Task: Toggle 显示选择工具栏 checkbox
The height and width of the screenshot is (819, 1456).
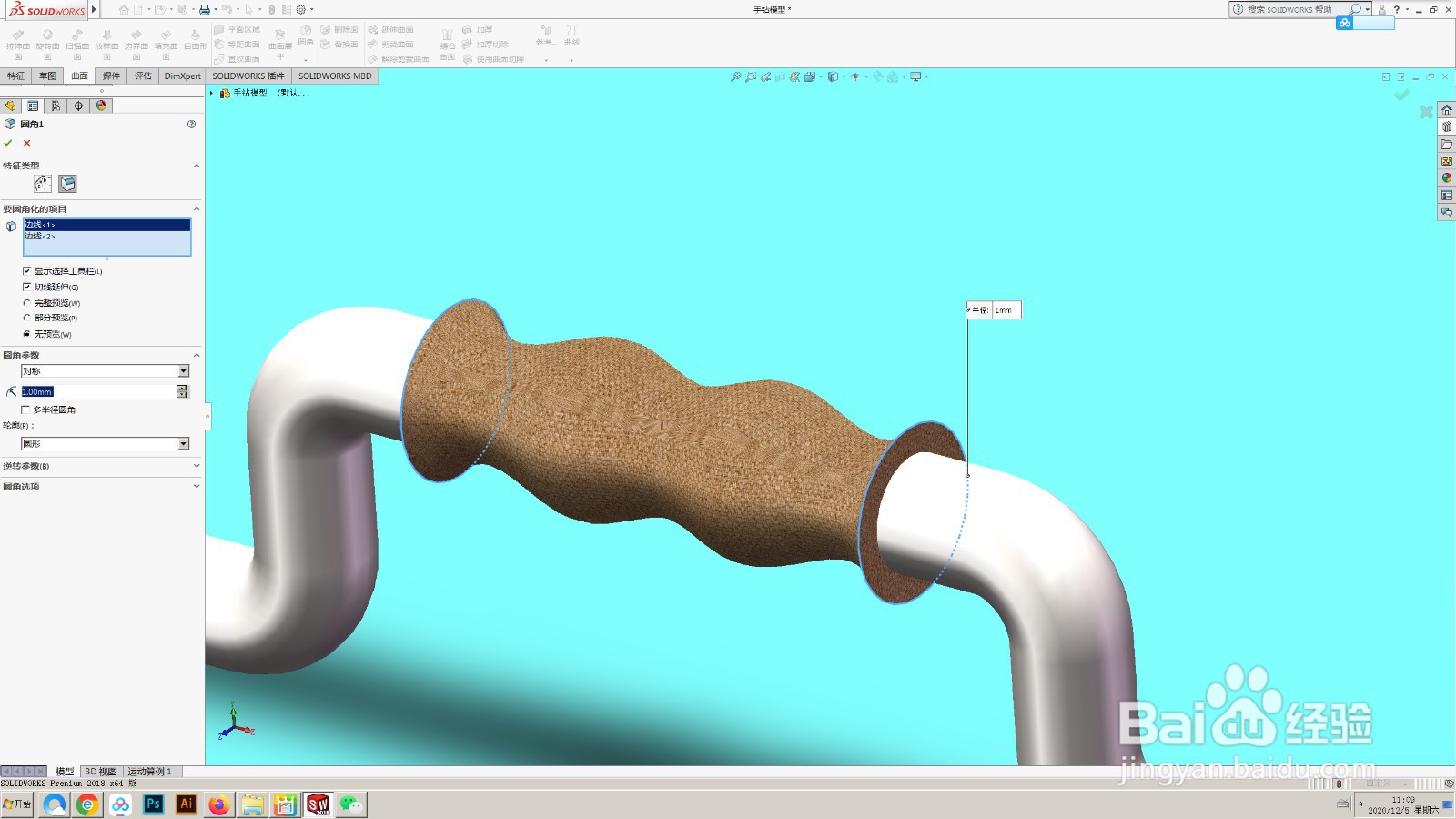Action: tap(26, 271)
